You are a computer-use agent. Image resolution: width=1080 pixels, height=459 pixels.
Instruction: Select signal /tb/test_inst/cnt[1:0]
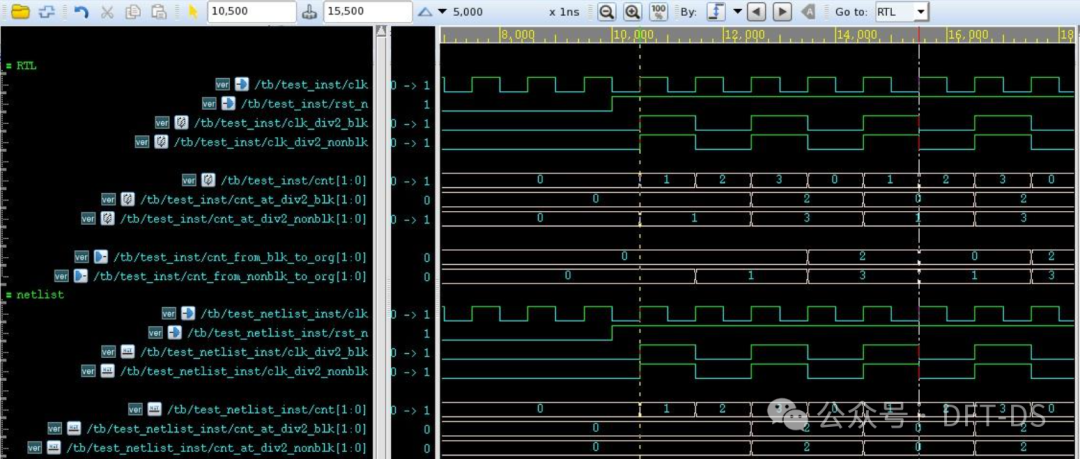(x=294, y=181)
